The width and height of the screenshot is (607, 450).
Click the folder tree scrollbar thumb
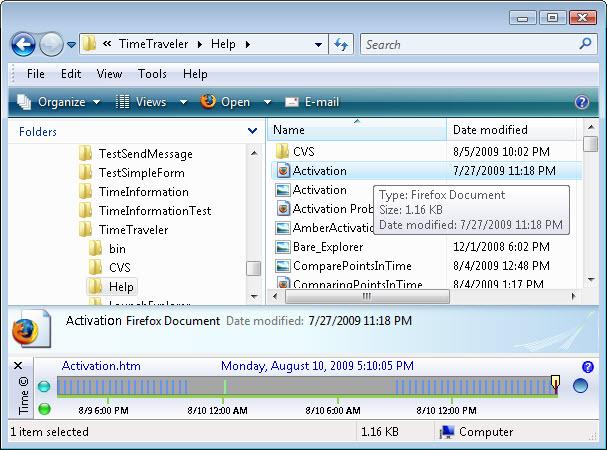(254, 268)
